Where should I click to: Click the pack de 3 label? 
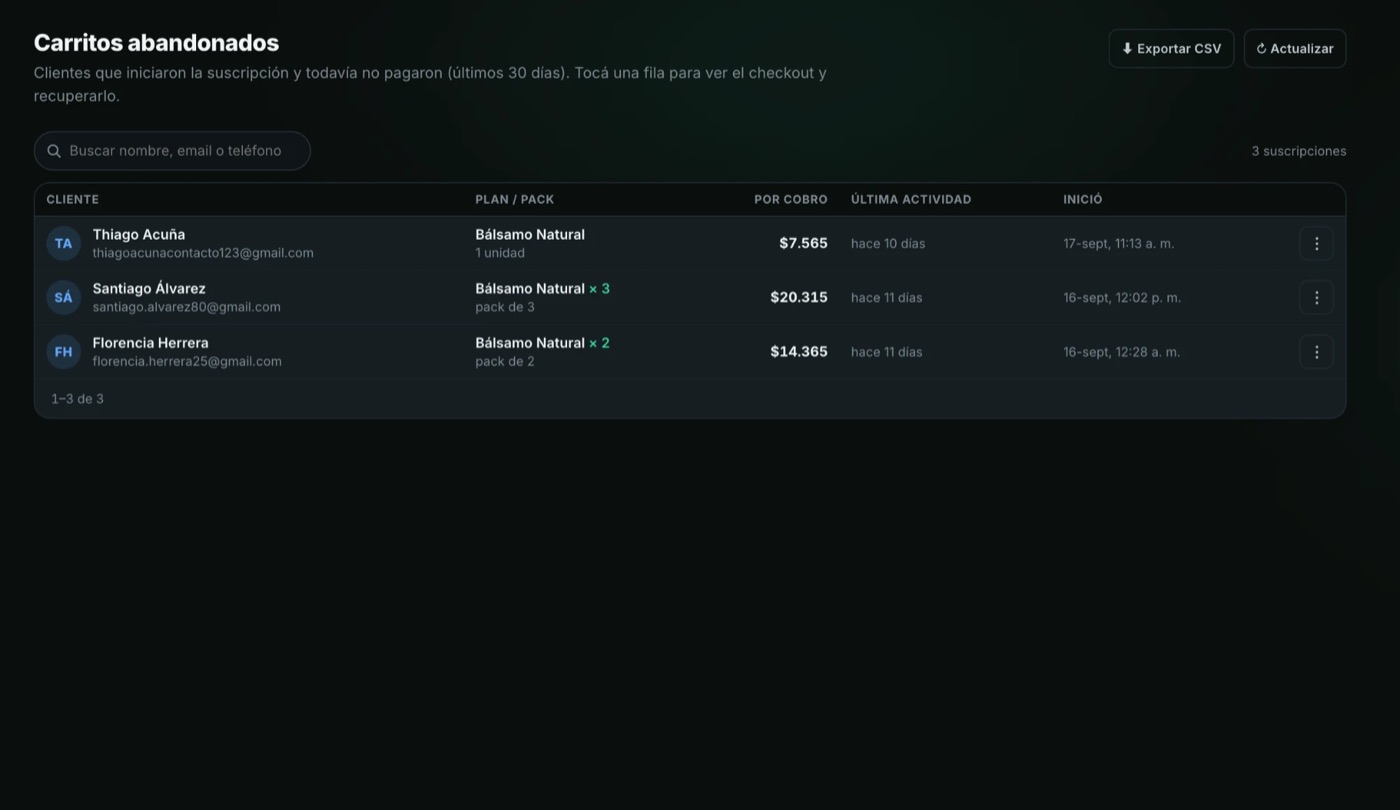pyautogui.click(x=505, y=307)
